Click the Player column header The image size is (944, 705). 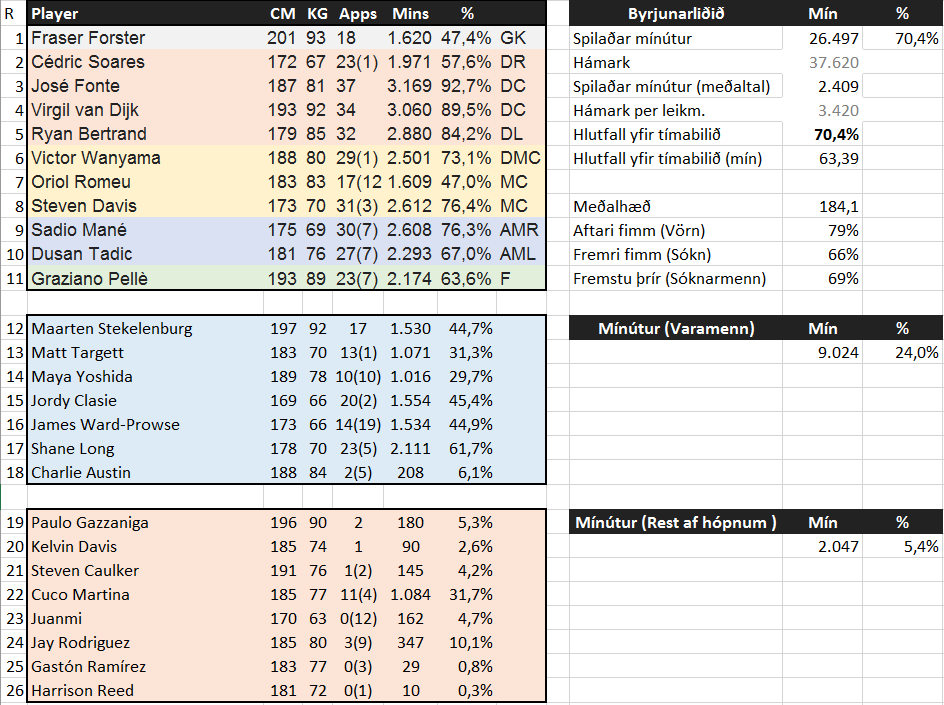click(x=145, y=13)
